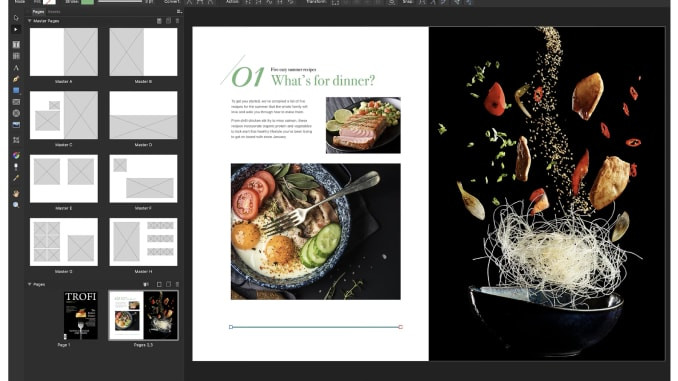Image resolution: width=678 pixels, height=381 pixels.
Task: Select the Move tool arrow
Action: (x=16, y=18)
